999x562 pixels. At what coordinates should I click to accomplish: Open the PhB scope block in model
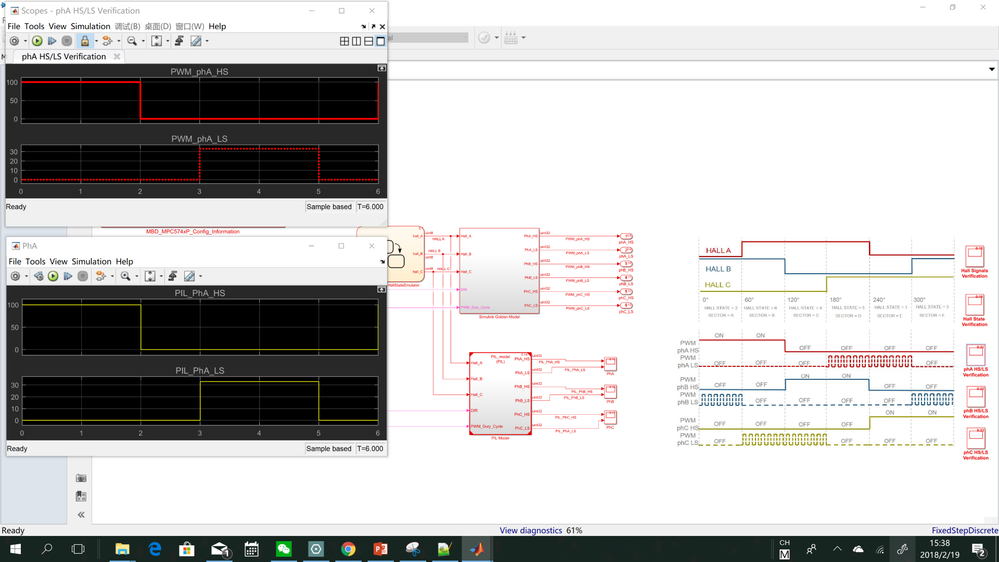click(x=610, y=391)
